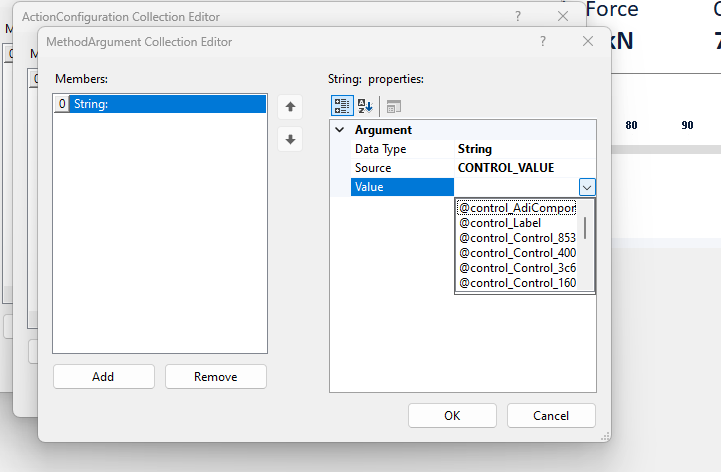Image resolution: width=721 pixels, height=472 pixels.
Task: Move selected member down
Action: coord(290,139)
